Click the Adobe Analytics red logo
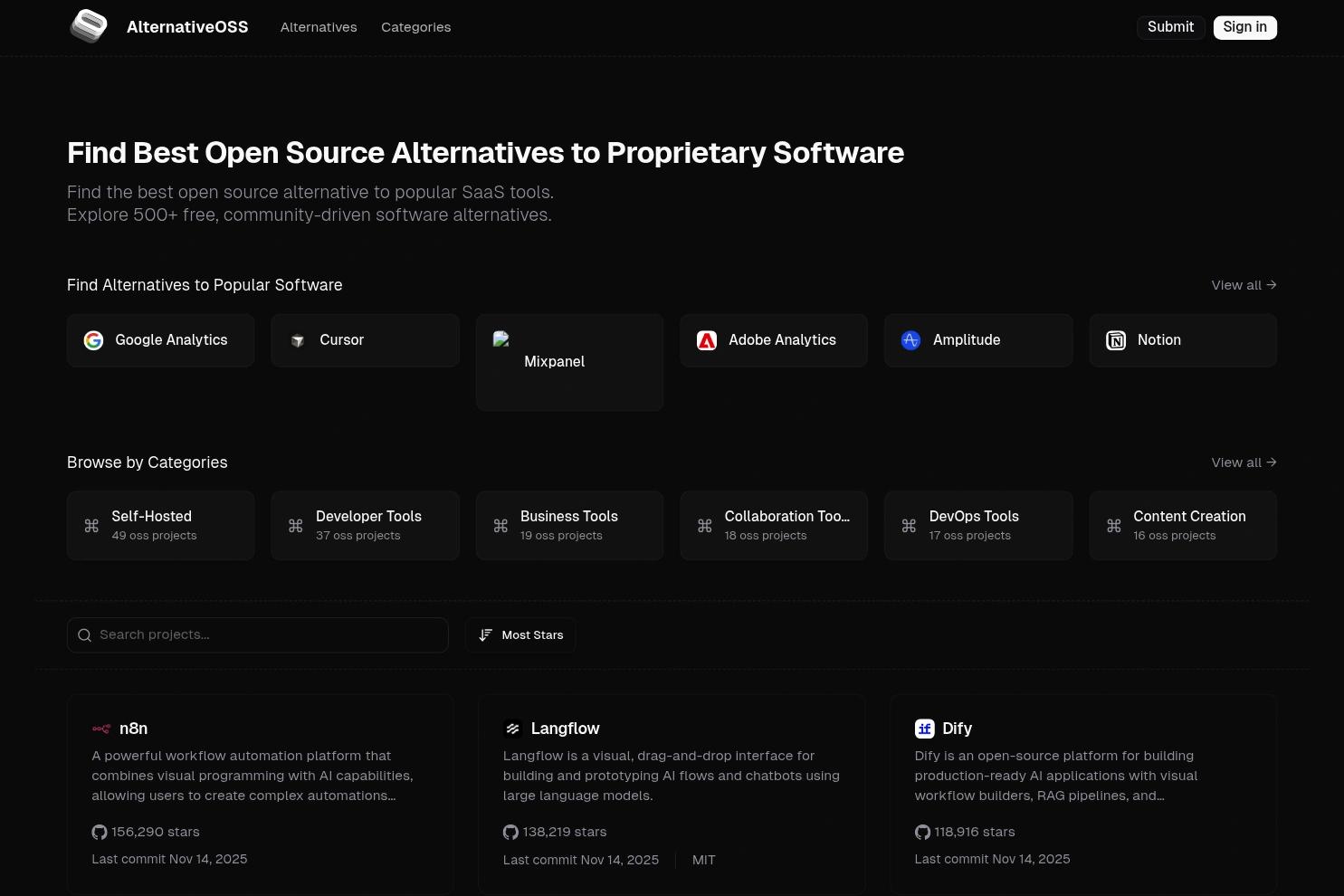This screenshot has width=1344, height=896. coord(707,340)
